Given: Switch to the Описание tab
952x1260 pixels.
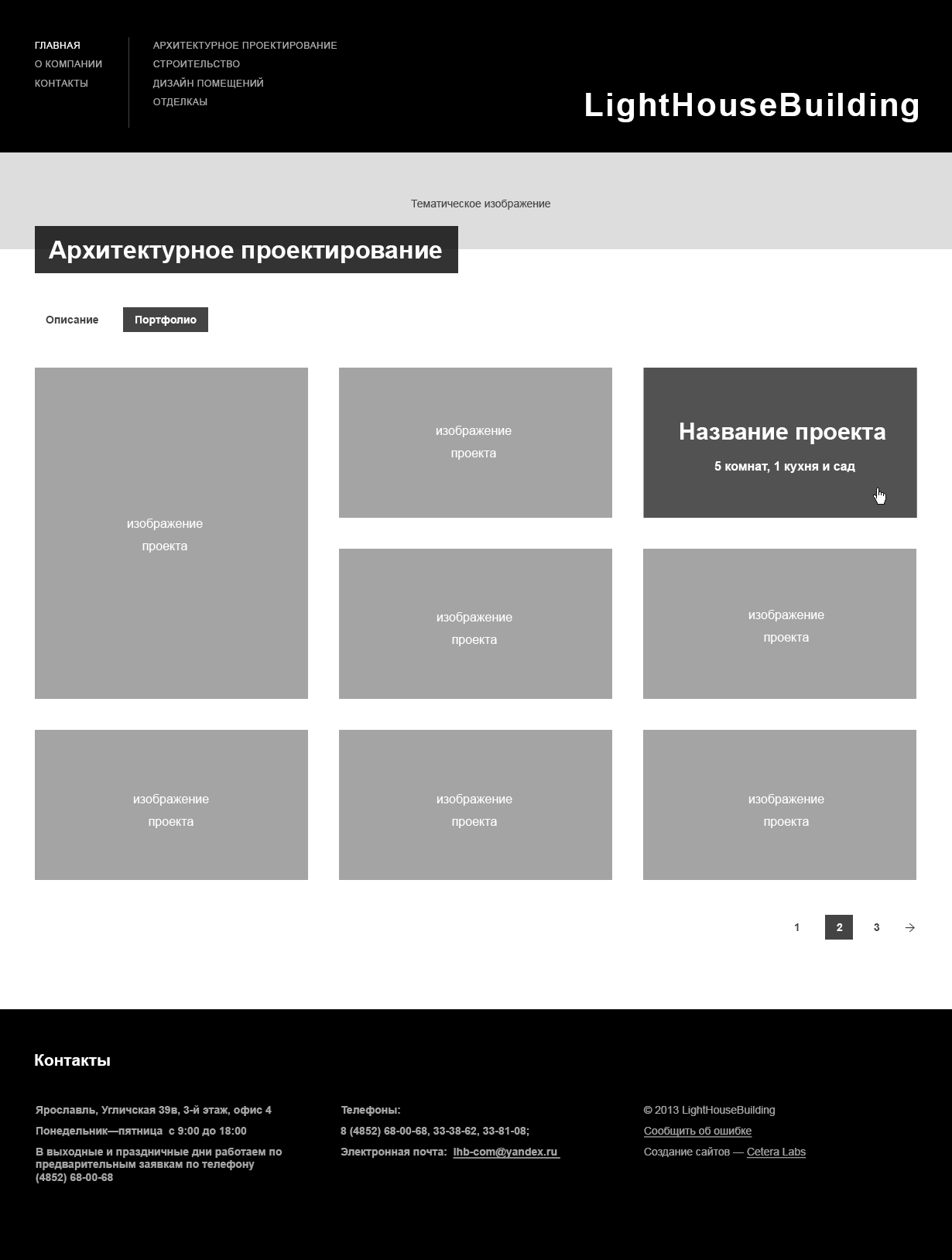Looking at the screenshot, I should tap(72, 320).
